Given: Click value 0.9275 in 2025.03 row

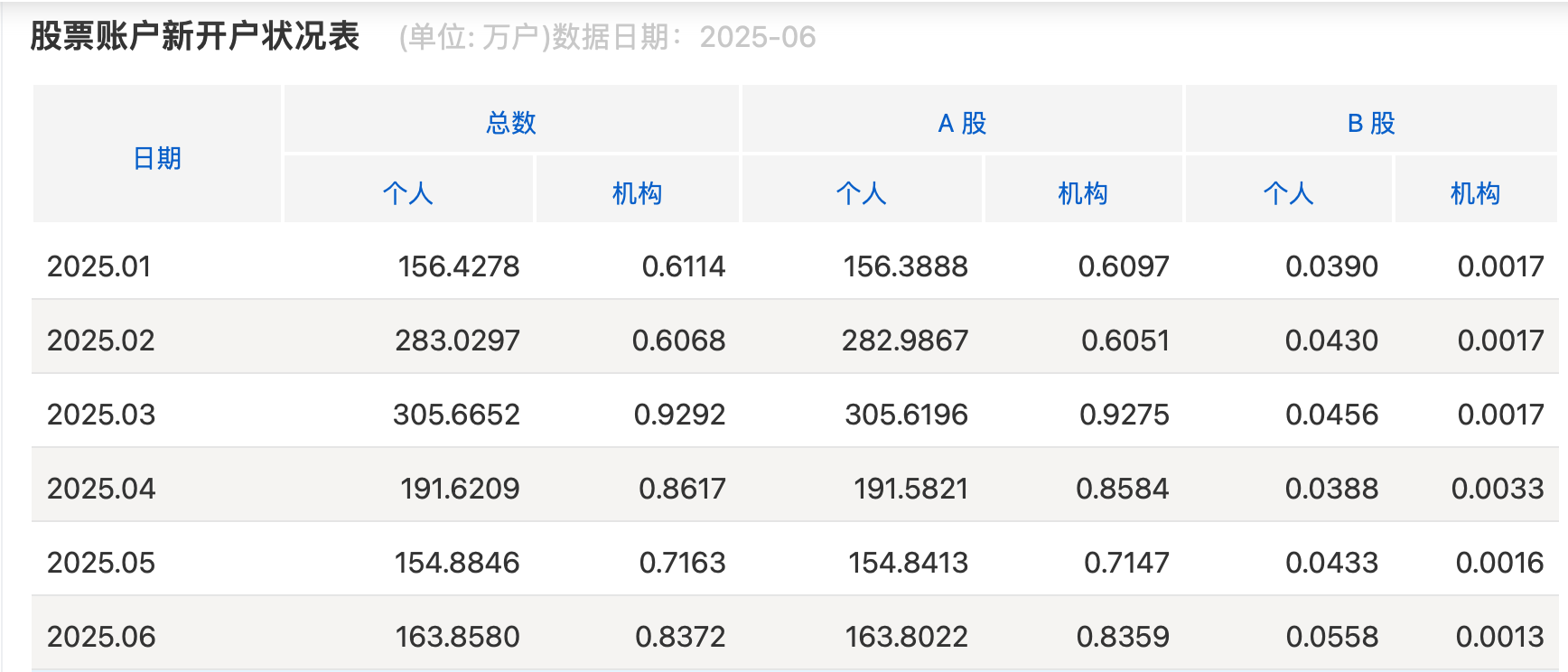Looking at the screenshot, I should (x=1125, y=415).
